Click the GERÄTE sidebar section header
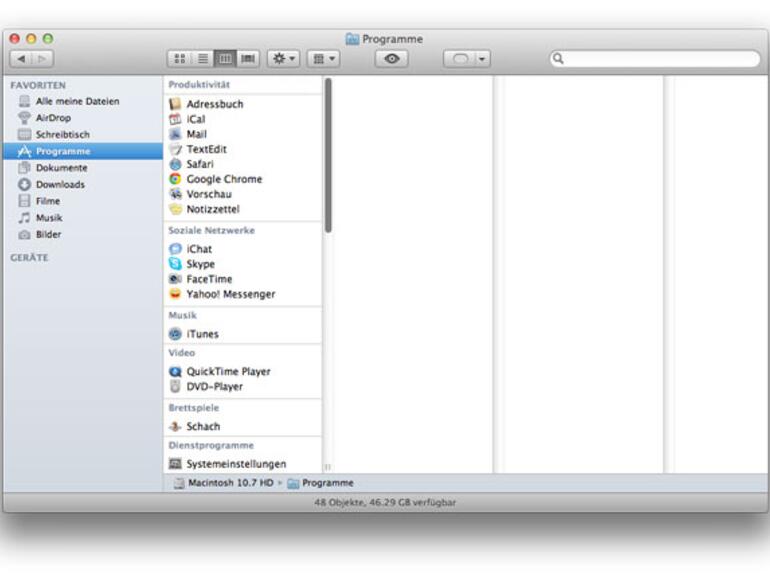 [x=29, y=258]
